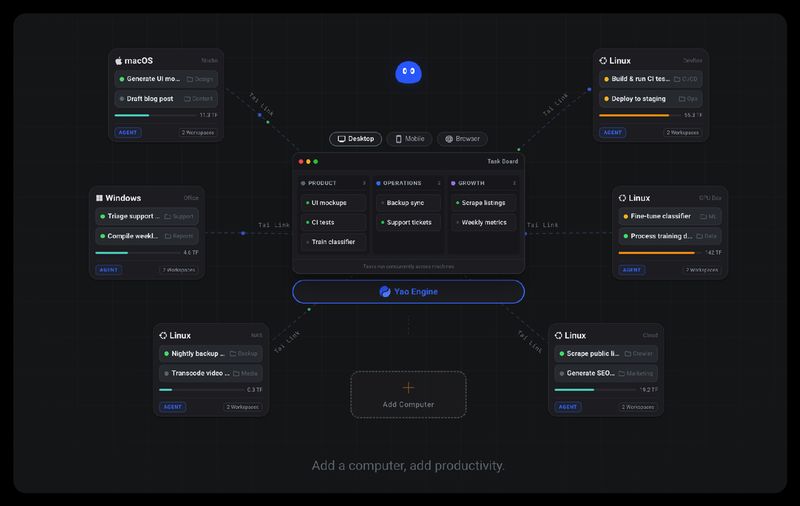
Task: Select the OPERATIONS column header
Action: click(x=408, y=183)
